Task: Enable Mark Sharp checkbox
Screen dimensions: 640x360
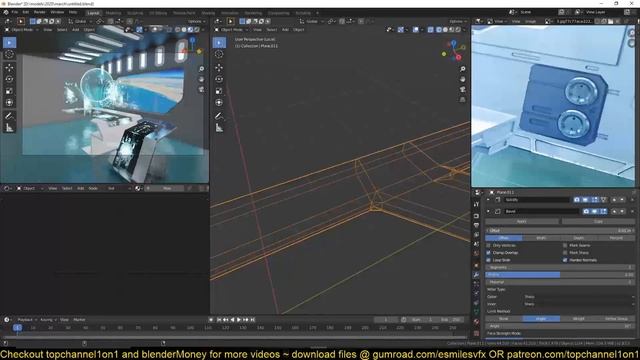Action: (565, 253)
